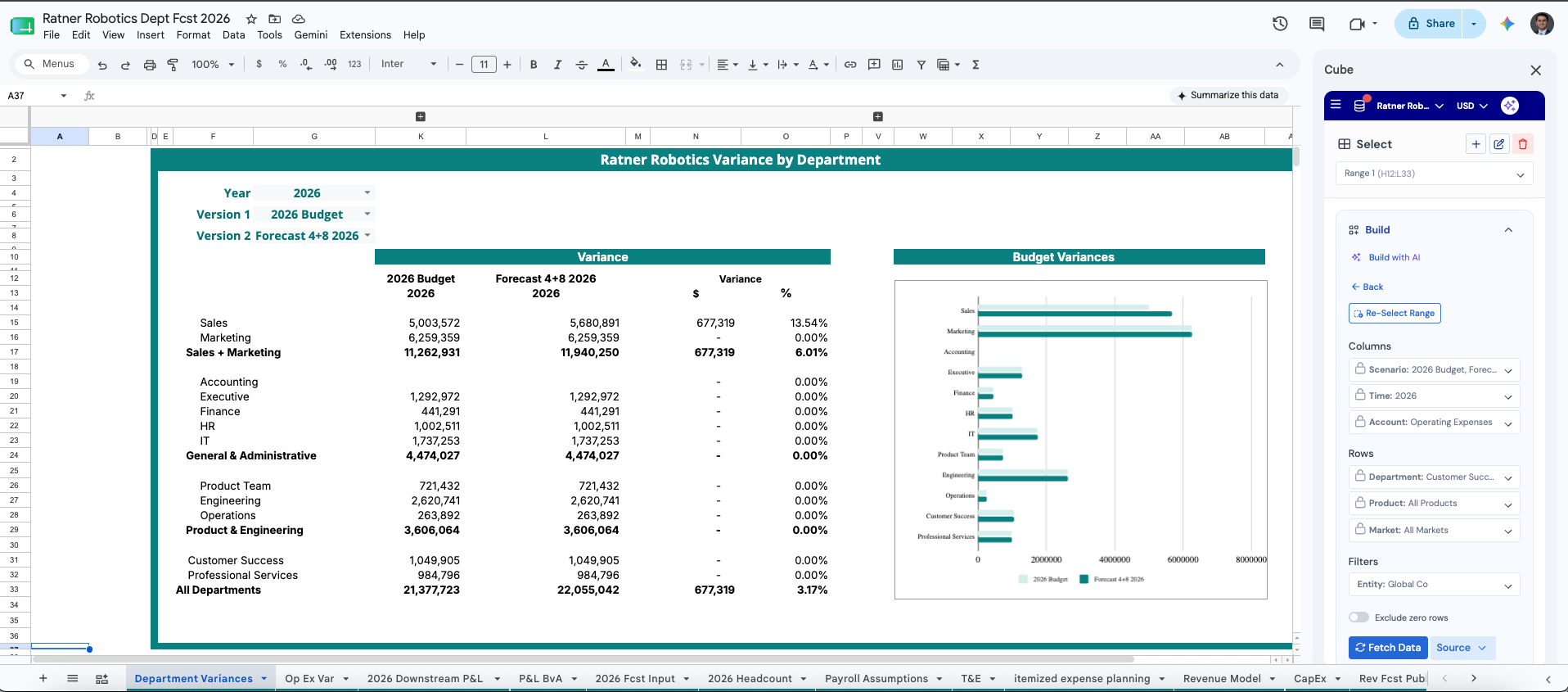
Task: Open Cube hamburger menu icon
Action: [1336, 105]
